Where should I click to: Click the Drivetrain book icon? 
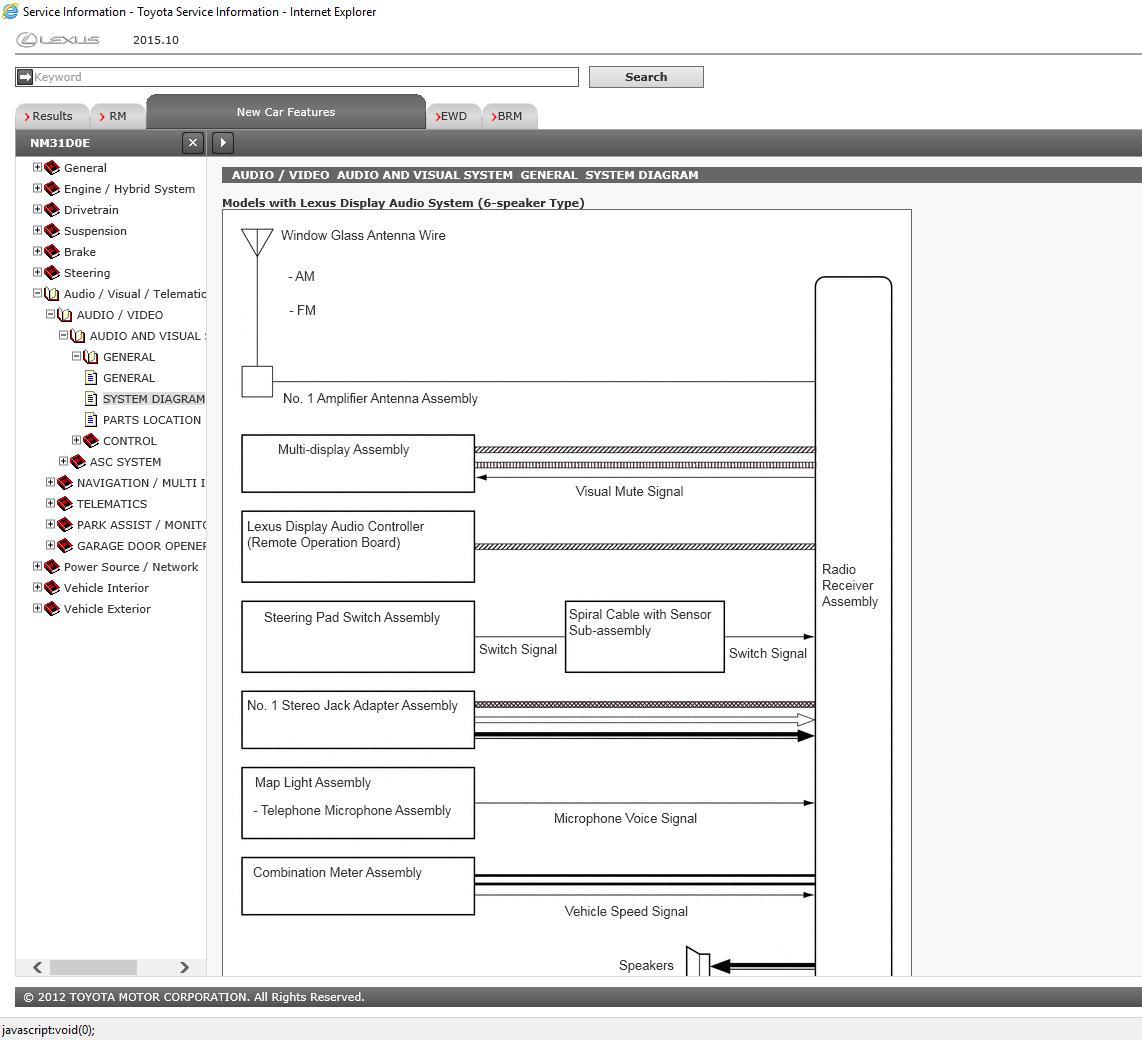[52, 210]
